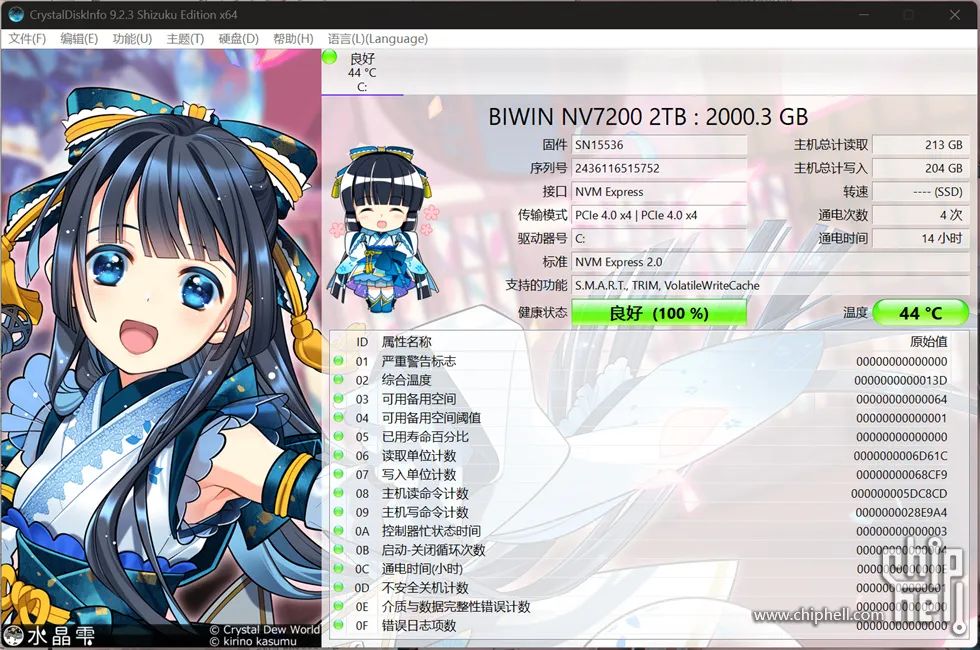Image resolution: width=980 pixels, height=650 pixels.
Task: Click the power-on count value 4 次
Action: [920, 215]
